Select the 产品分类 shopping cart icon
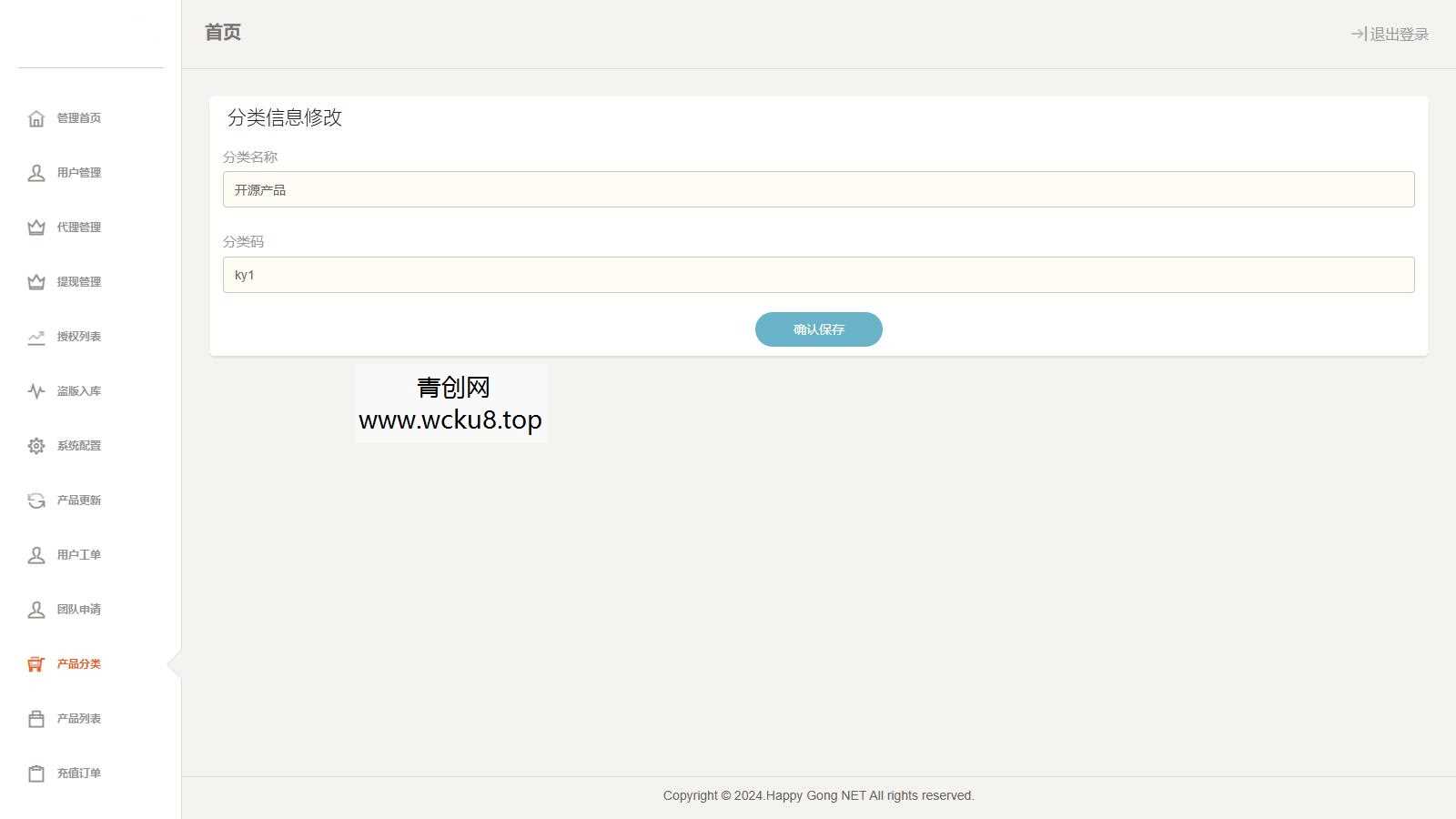1456x819 pixels. (x=35, y=663)
